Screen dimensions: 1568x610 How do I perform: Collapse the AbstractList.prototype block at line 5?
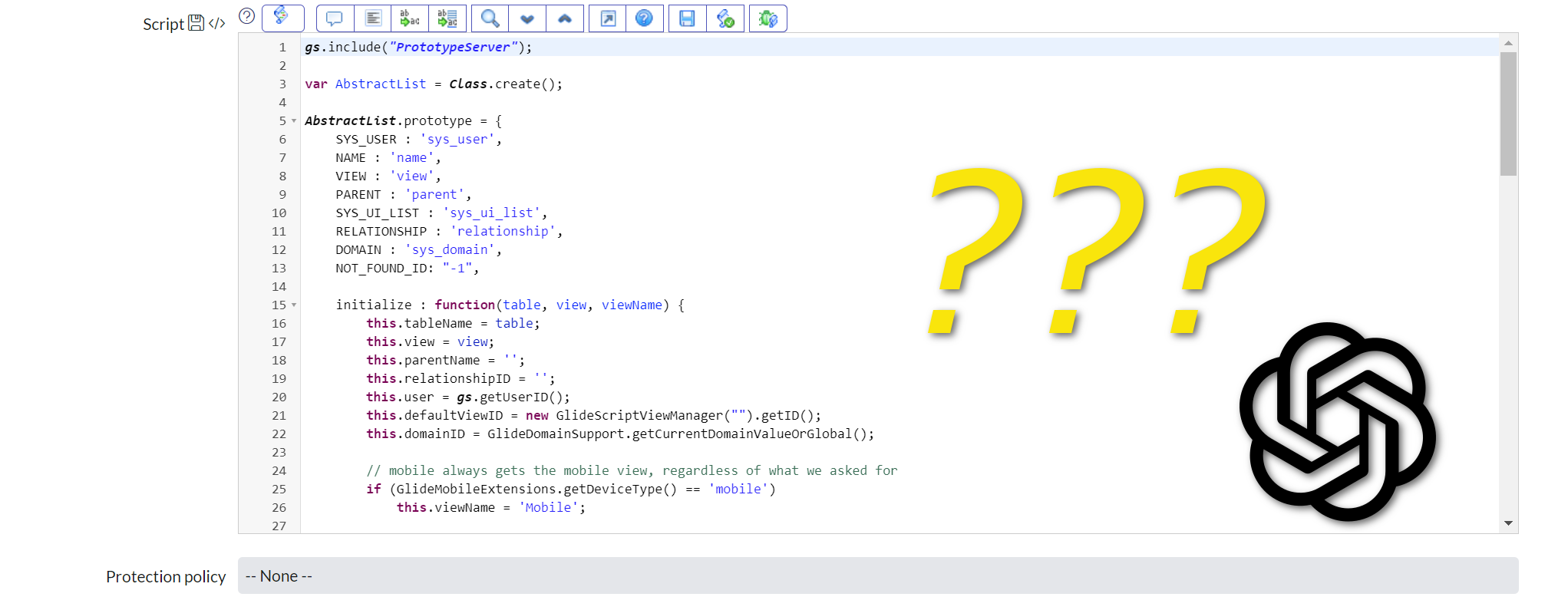click(294, 121)
